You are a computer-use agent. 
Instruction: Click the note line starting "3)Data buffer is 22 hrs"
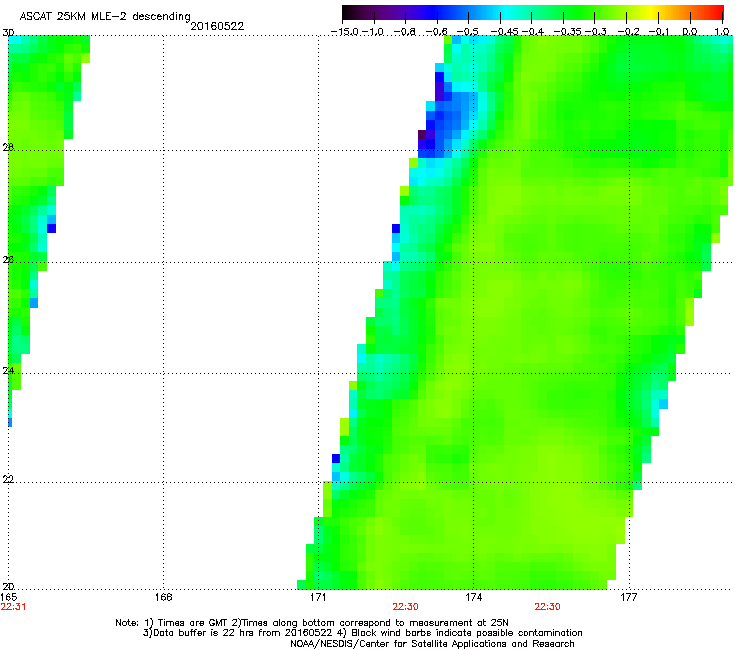click(x=362, y=633)
